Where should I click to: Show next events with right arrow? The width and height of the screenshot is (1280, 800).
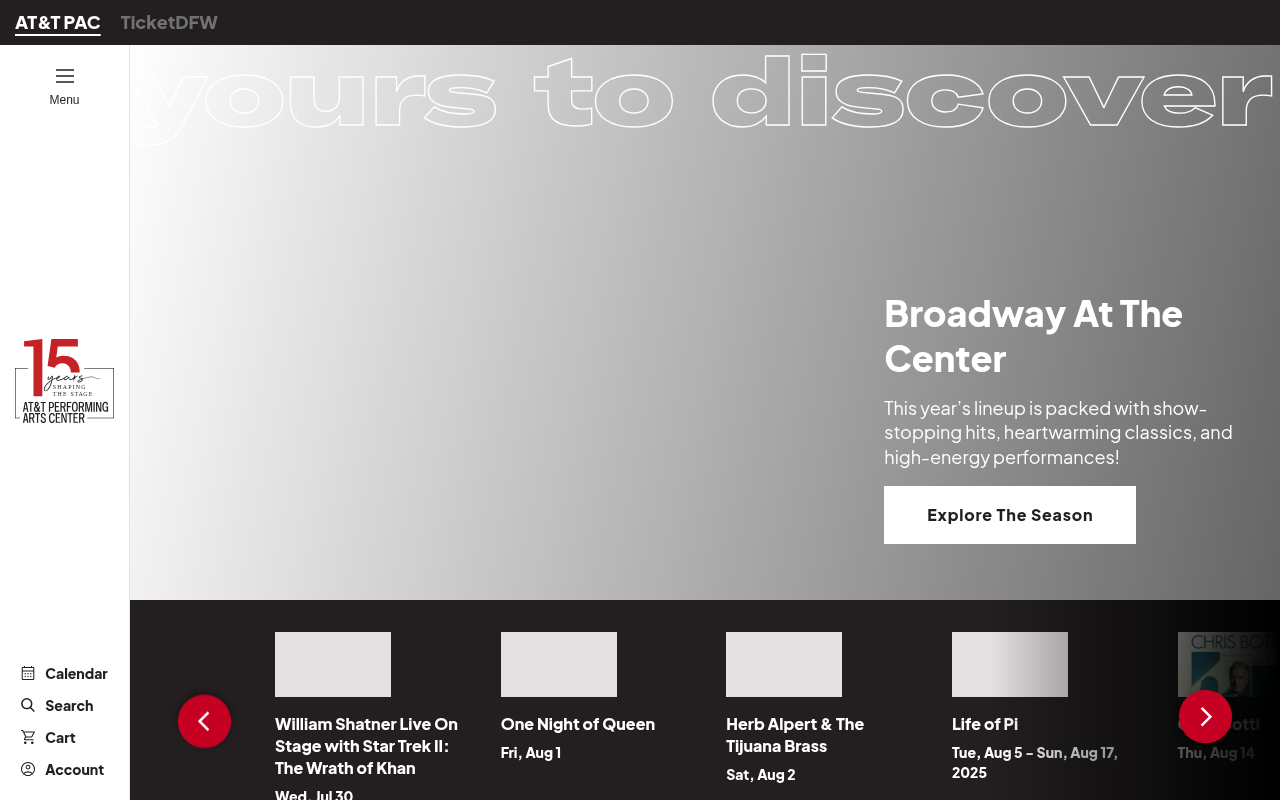click(x=1205, y=716)
